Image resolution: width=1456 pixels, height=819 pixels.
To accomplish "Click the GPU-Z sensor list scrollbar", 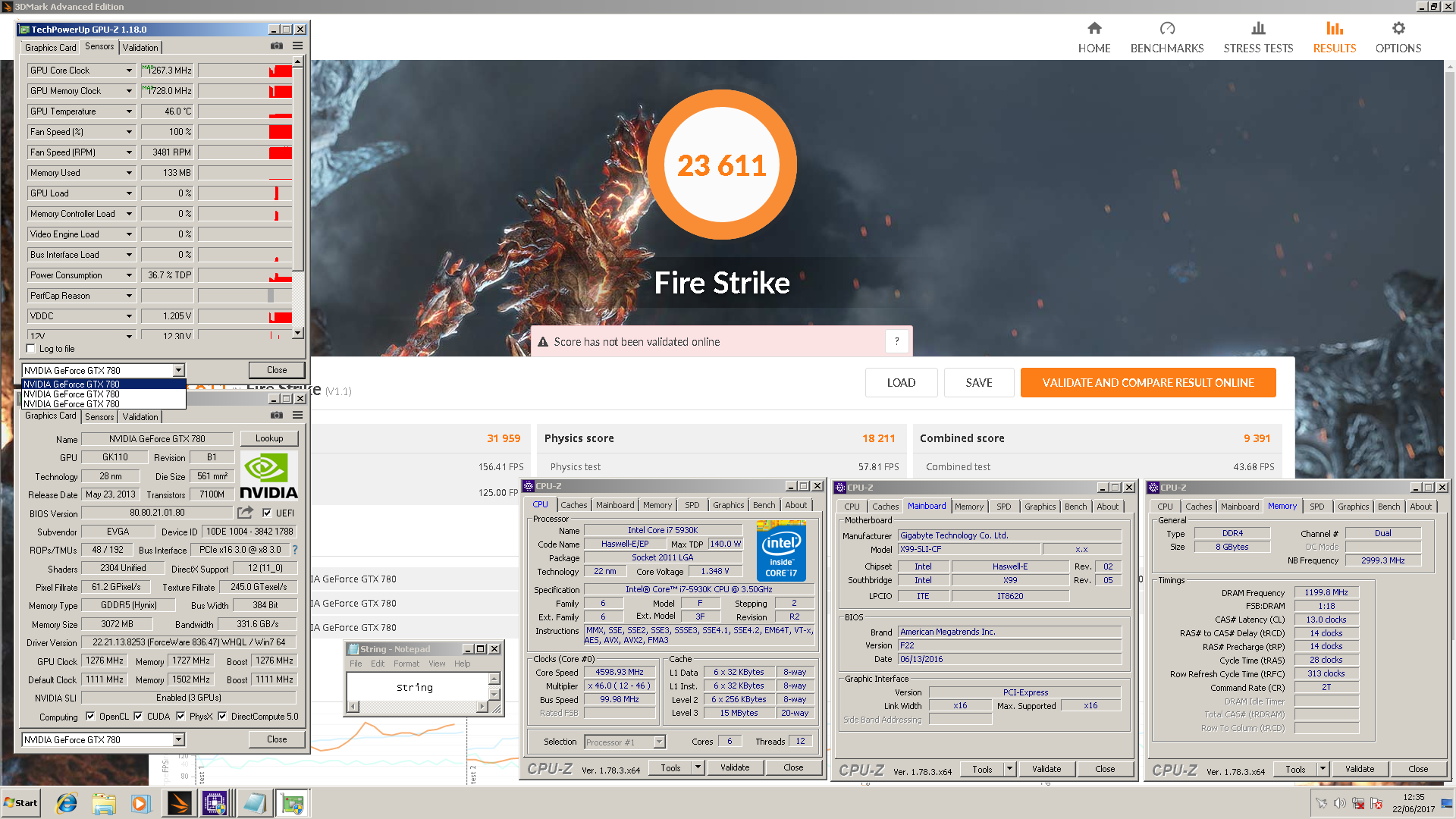I will [298, 197].
